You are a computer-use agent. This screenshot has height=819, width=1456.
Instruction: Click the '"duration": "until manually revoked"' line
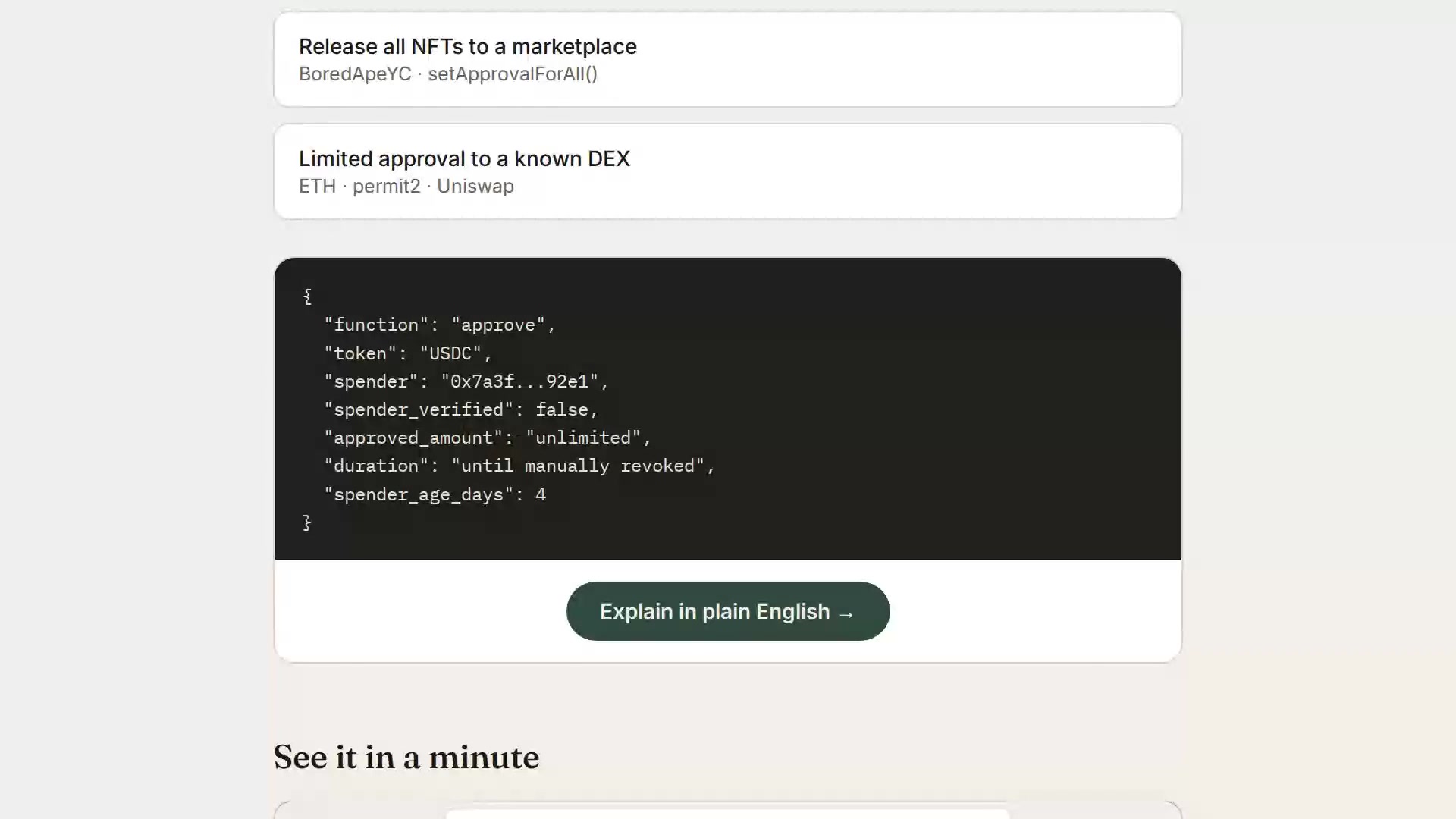(519, 466)
